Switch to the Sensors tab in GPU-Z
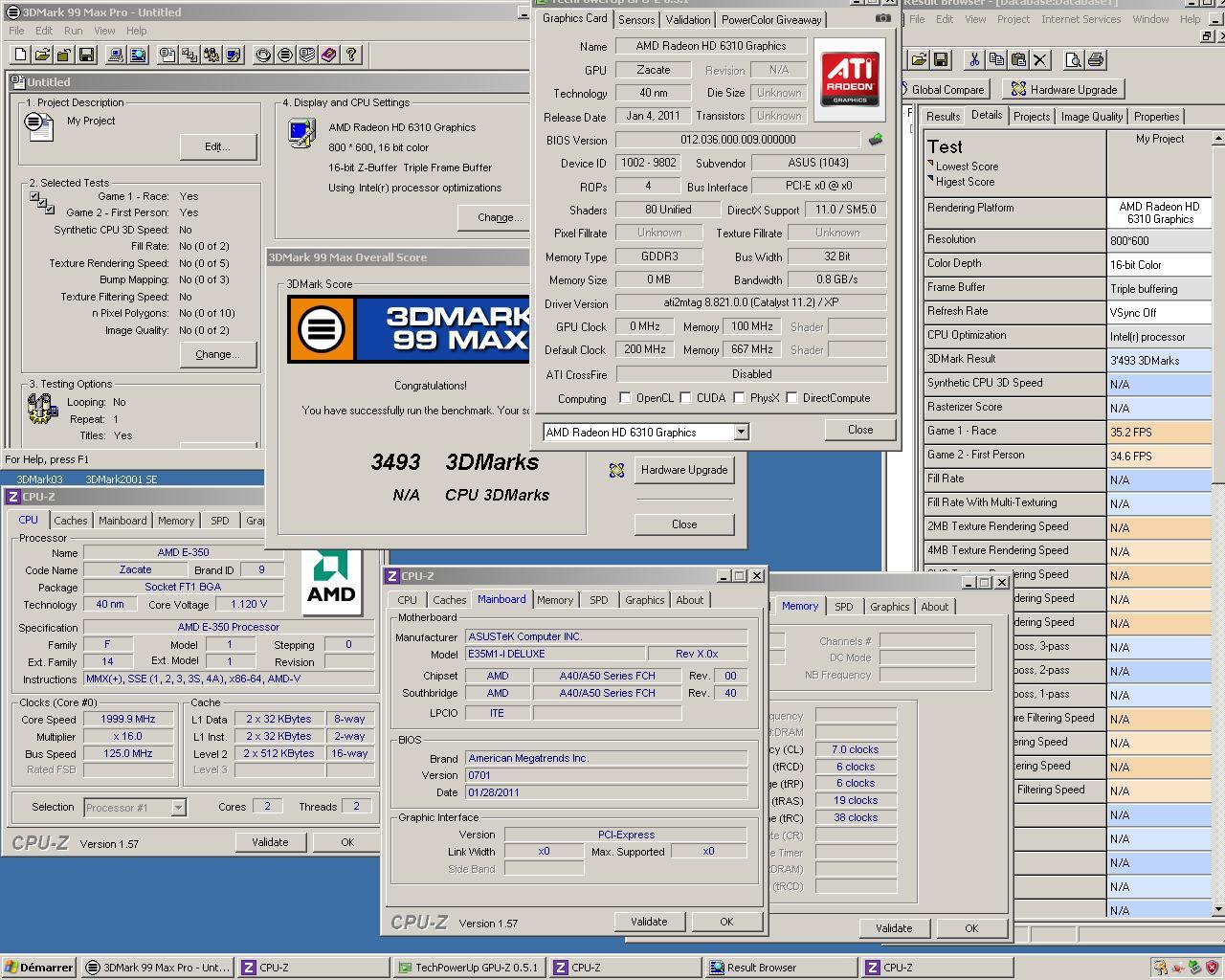1225x980 pixels. (x=636, y=19)
